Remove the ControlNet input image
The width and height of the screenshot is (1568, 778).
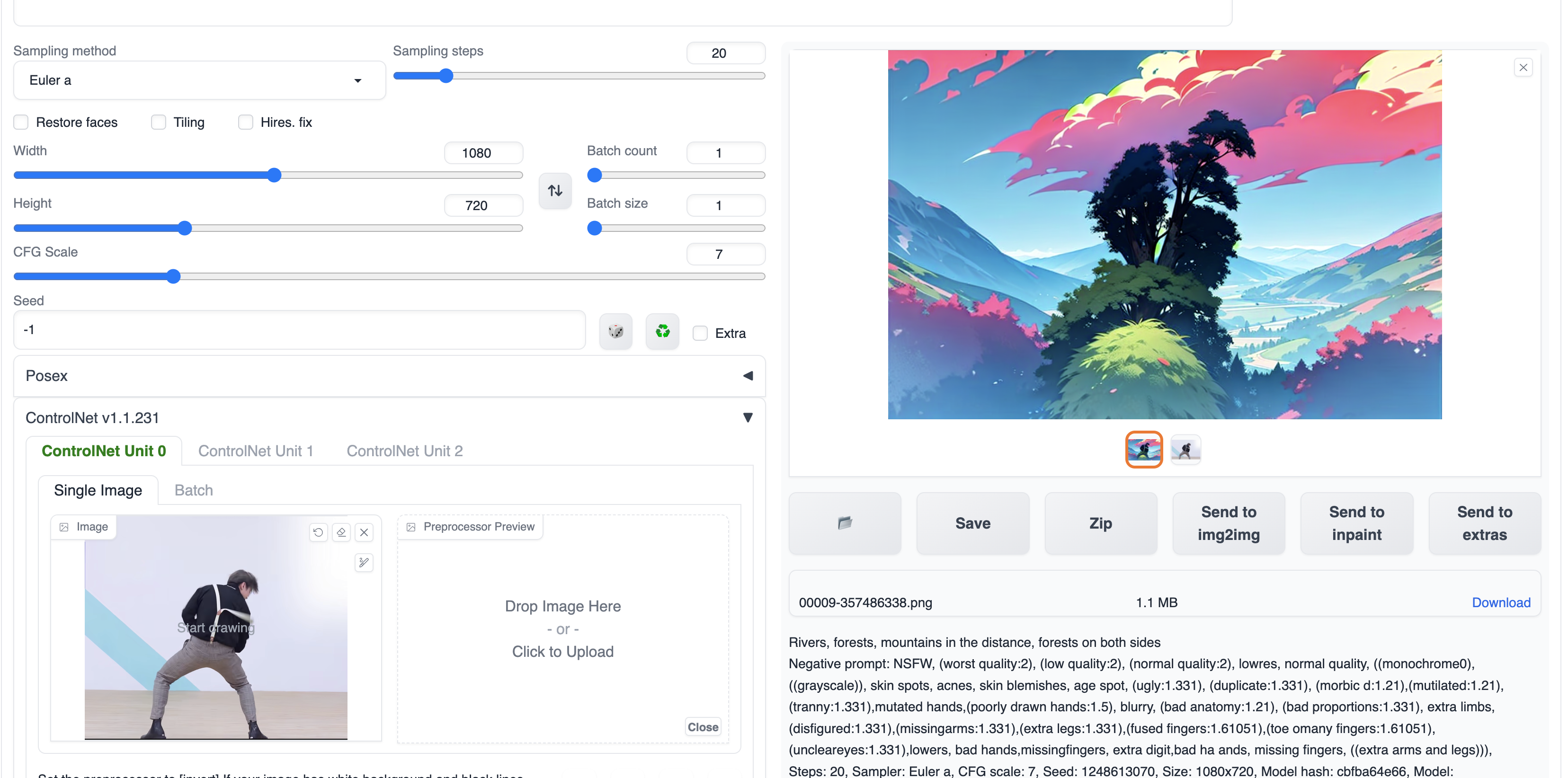[x=364, y=532]
